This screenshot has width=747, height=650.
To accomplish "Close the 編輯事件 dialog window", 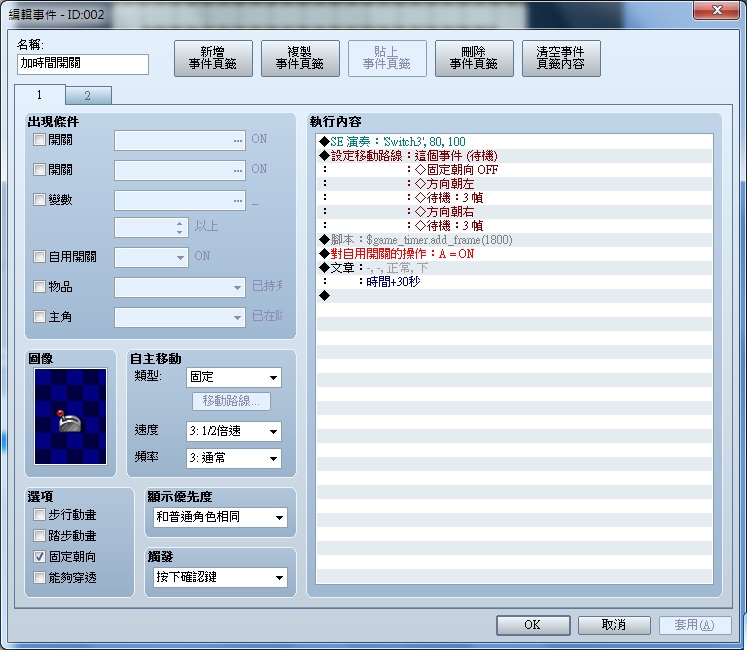I will [x=717, y=10].
